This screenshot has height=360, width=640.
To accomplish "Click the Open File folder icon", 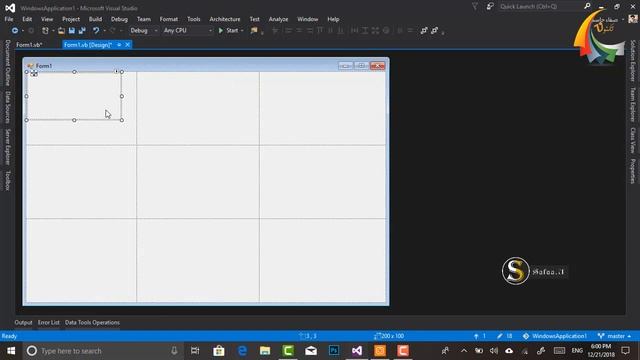I will [61, 31].
